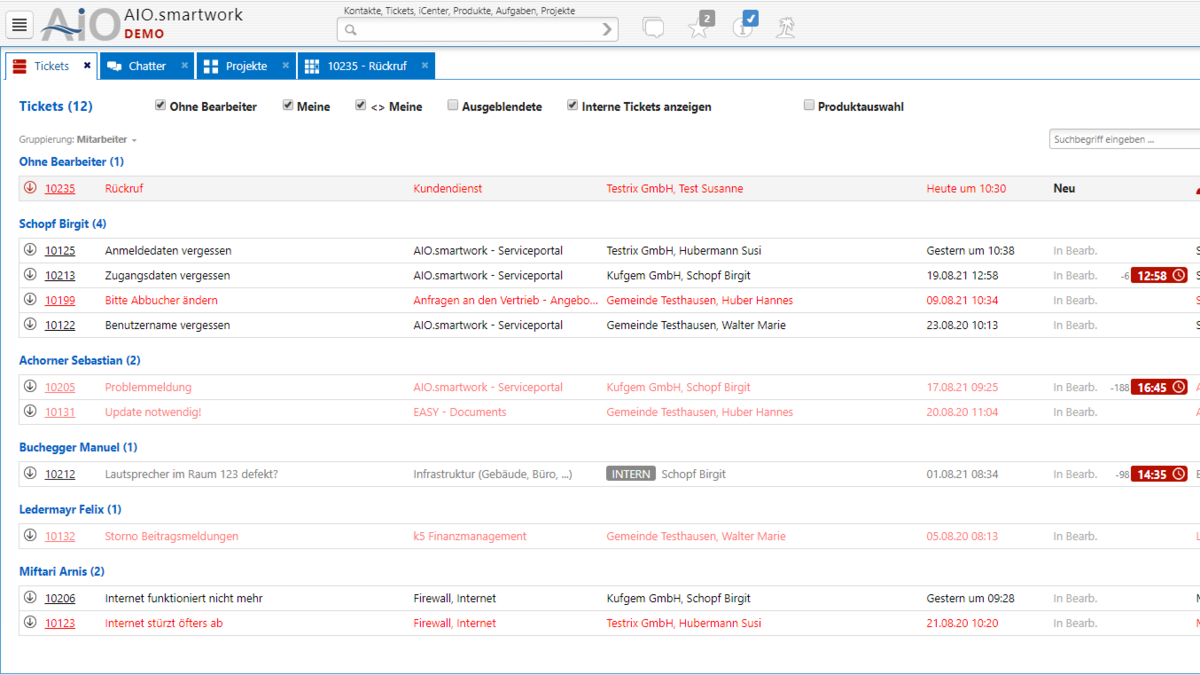Open ticket number 10206 link
The height and width of the screenshot is (675, 1200).
[x=60, y=598]
